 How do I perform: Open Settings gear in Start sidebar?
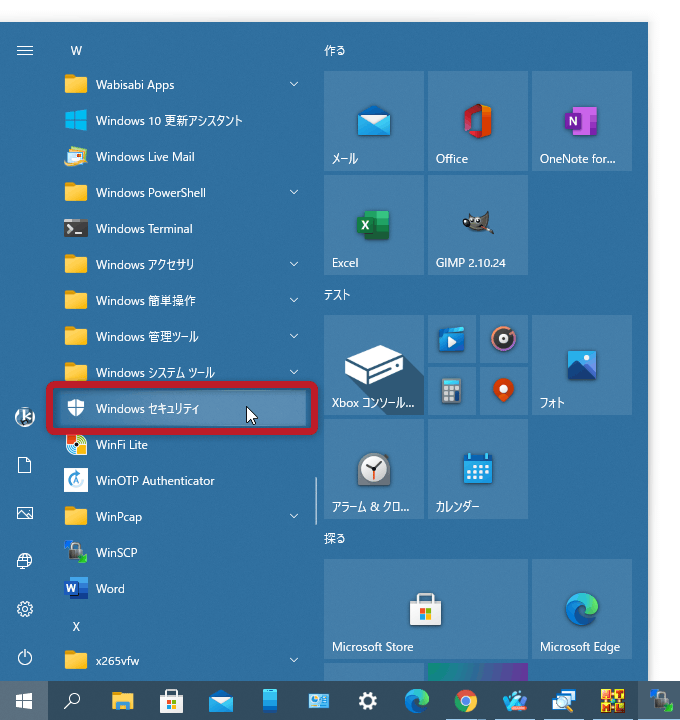25,609
